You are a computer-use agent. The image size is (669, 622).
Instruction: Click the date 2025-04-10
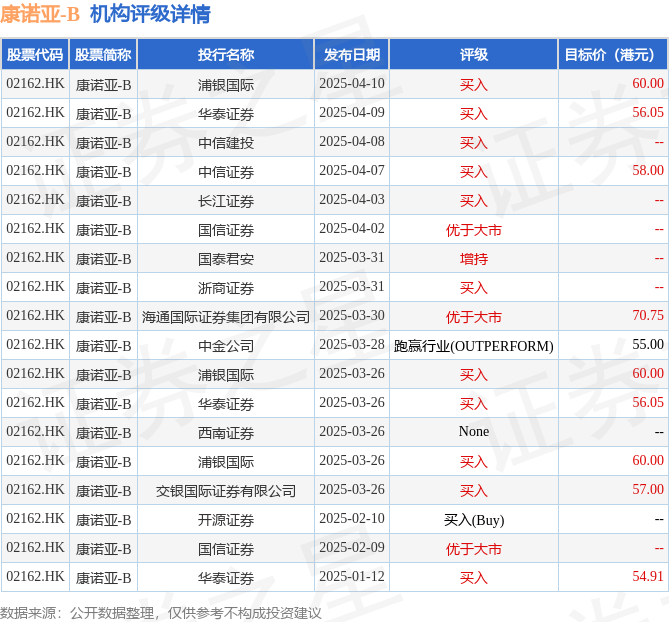tap(352, 84)
